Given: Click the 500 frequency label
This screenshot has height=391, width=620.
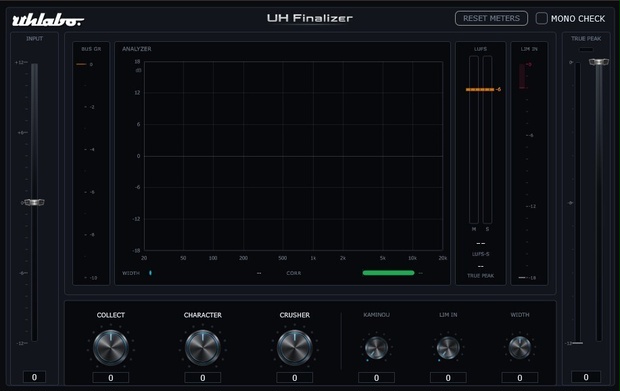Looking at the screenshot, I should click(x=282, y=258).
